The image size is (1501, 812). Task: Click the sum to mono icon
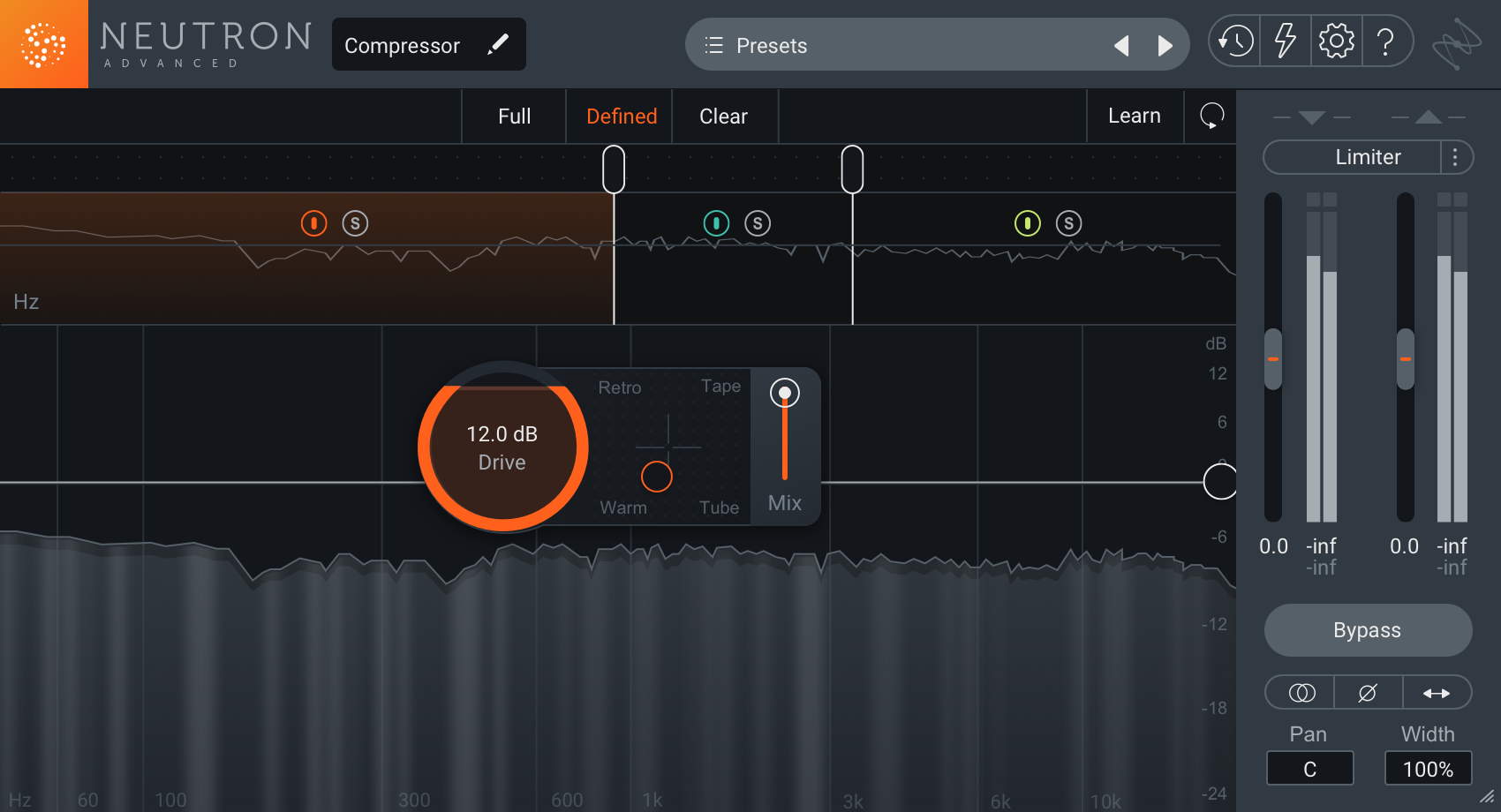tap(1301, 693)
